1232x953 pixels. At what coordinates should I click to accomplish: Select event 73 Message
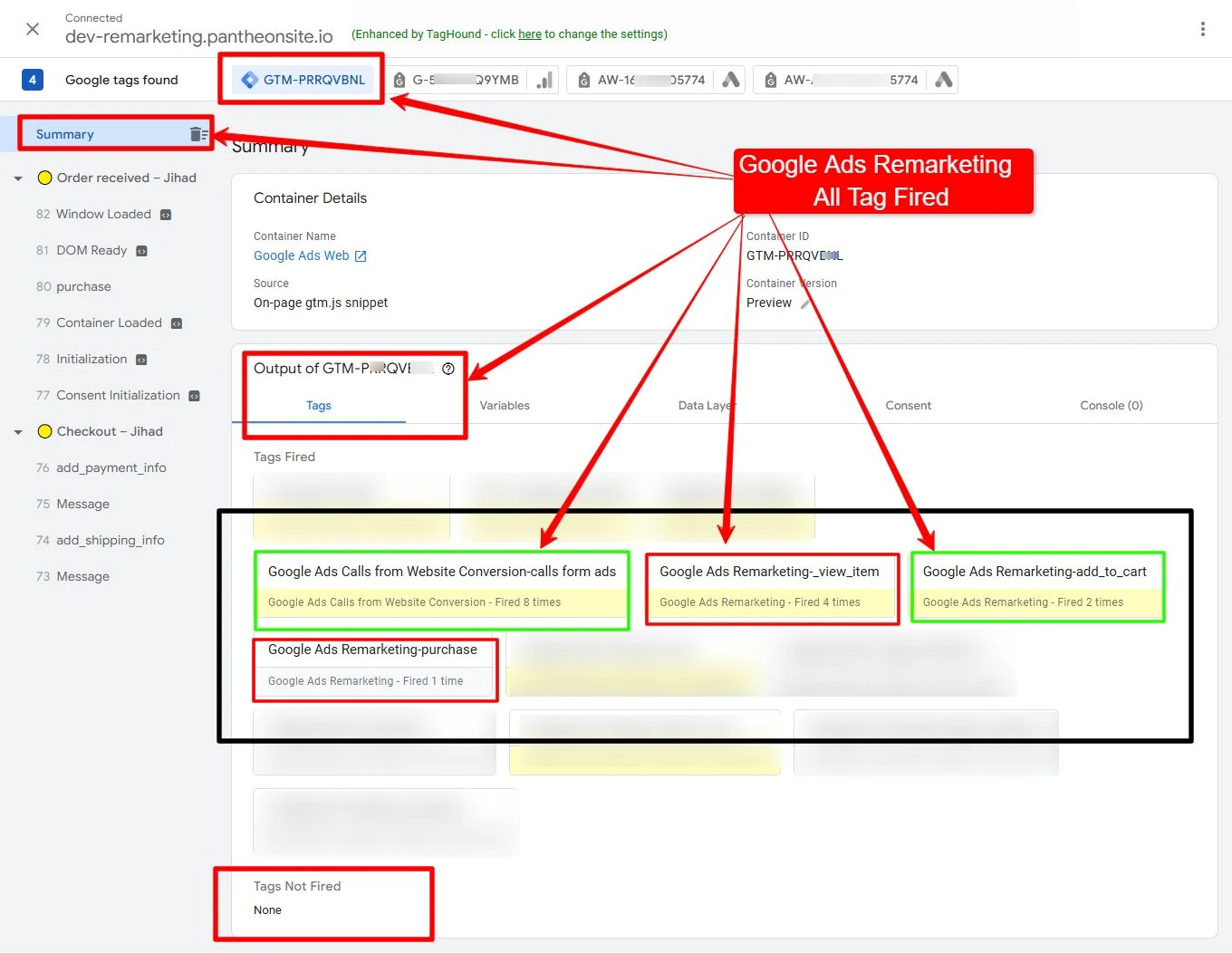73,576
